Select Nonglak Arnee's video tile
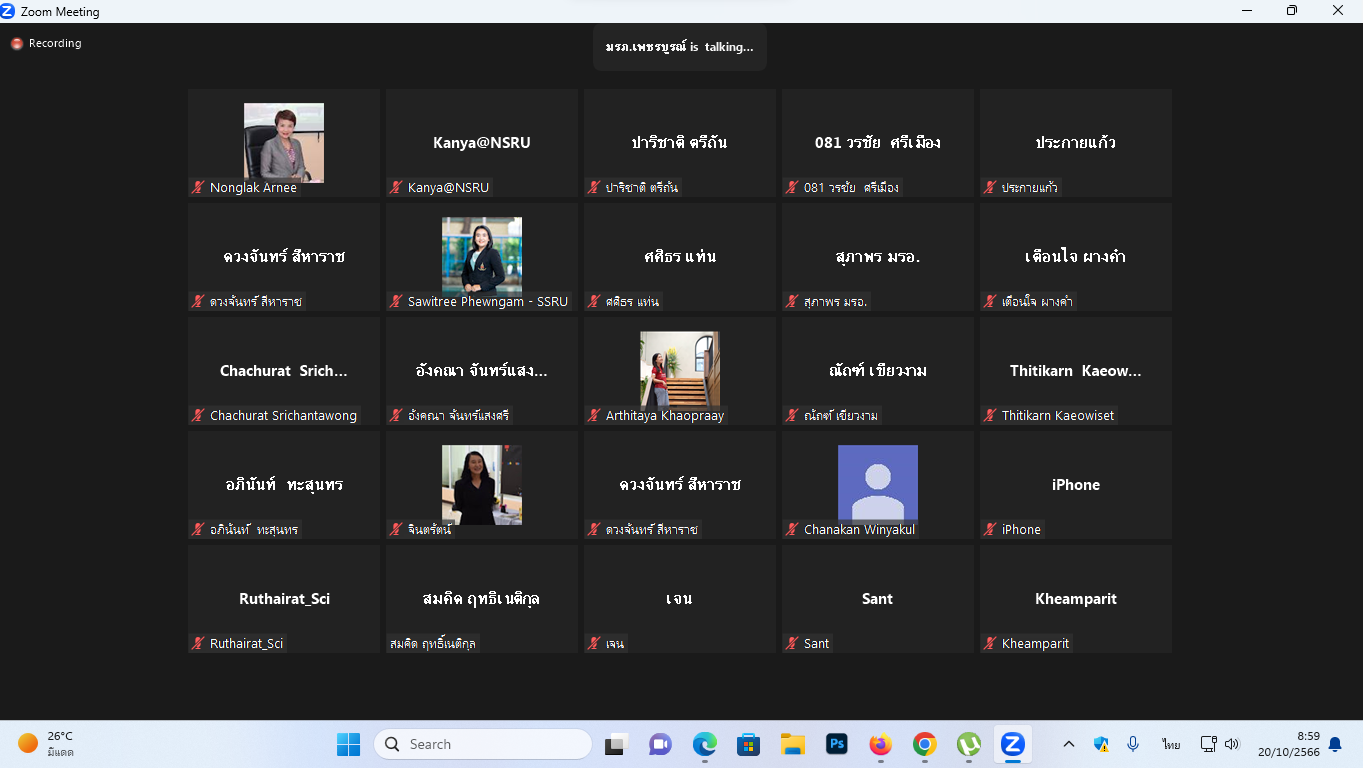This screenshot has height=768, width=1363. tap(284, 143)
